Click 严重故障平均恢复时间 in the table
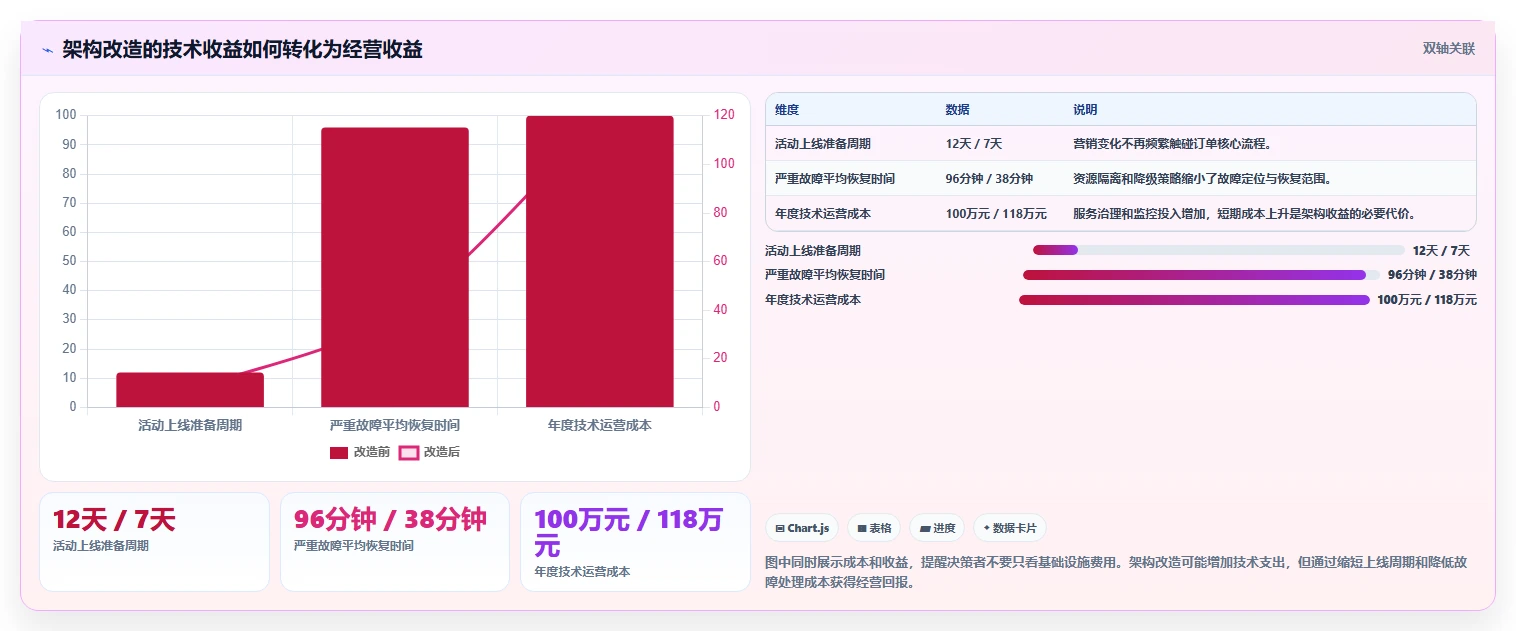 tap(835, 179)
